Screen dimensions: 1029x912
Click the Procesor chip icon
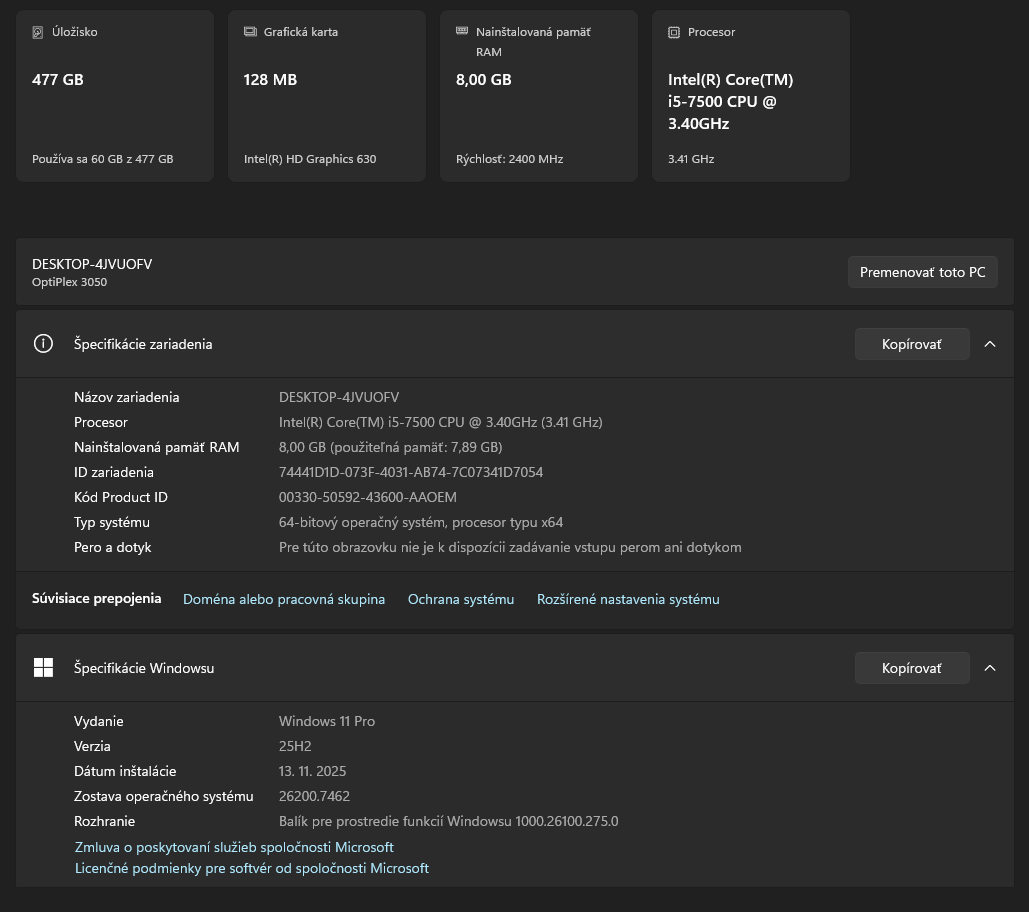(x=674, y=32)
